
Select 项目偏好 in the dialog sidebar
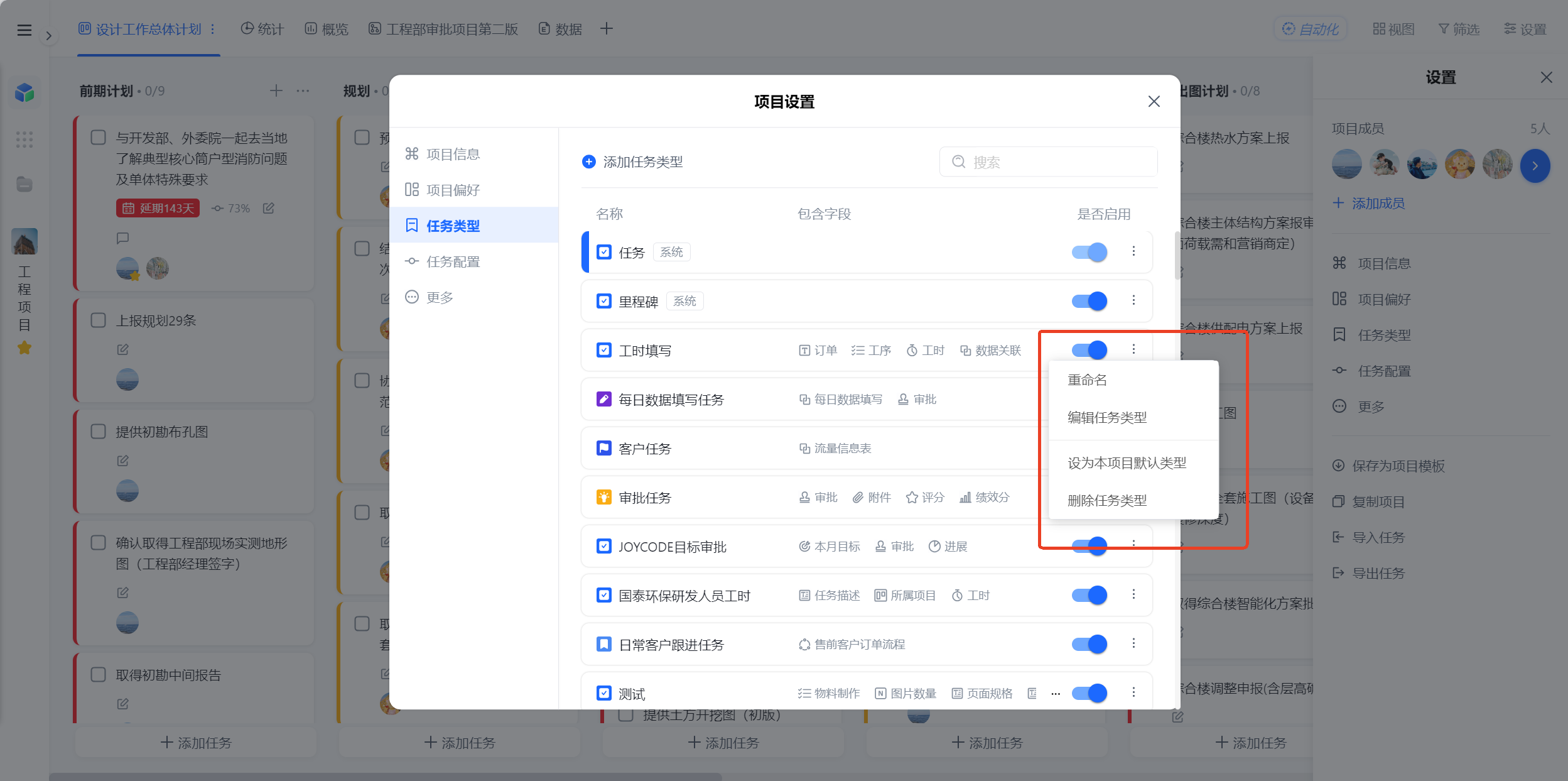coord(473,190)
